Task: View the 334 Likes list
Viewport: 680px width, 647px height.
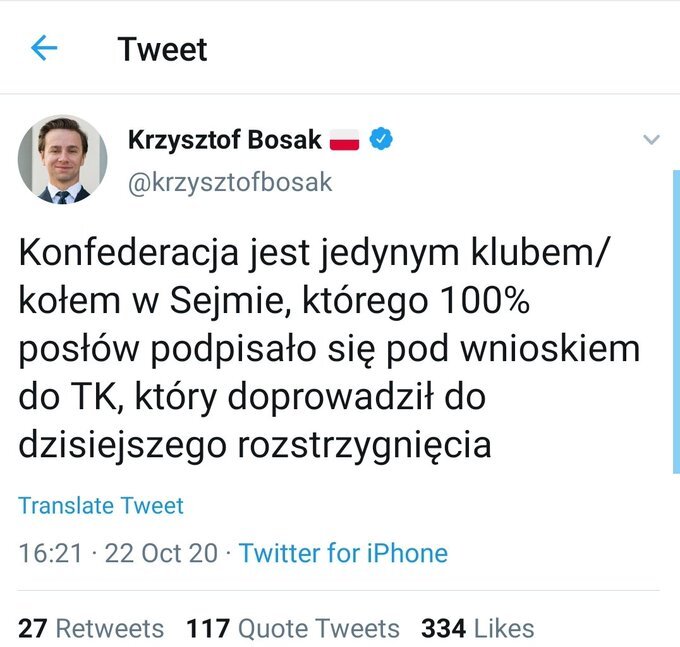Action: coord(477,628)
